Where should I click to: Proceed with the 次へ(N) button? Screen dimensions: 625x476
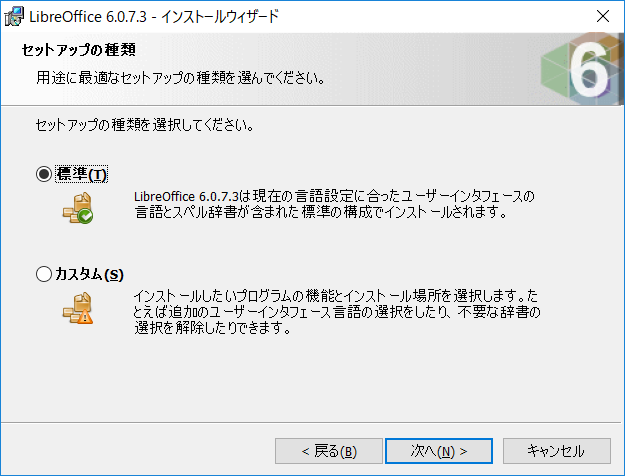[x=439, y=451]
